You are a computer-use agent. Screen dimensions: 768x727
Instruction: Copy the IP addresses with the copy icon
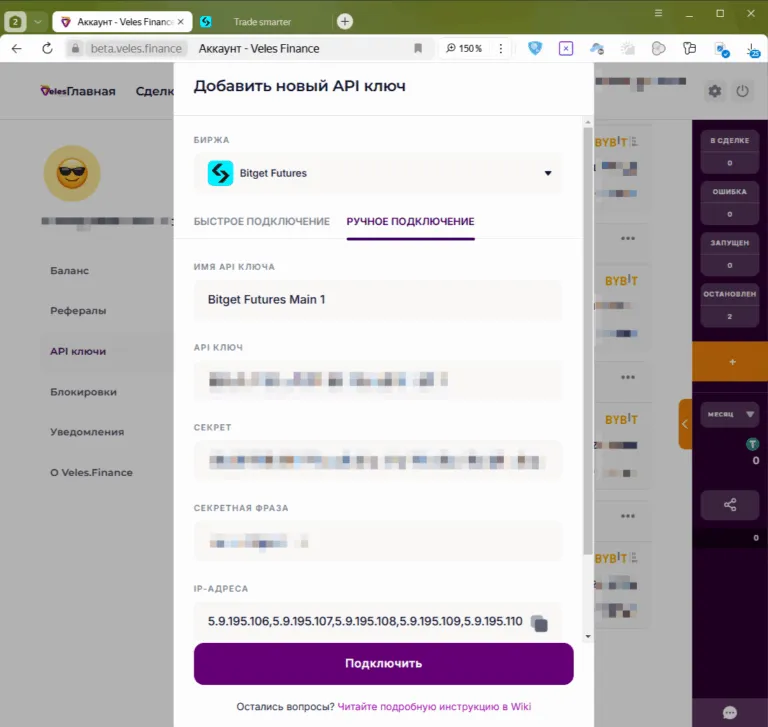coord(539,623)
